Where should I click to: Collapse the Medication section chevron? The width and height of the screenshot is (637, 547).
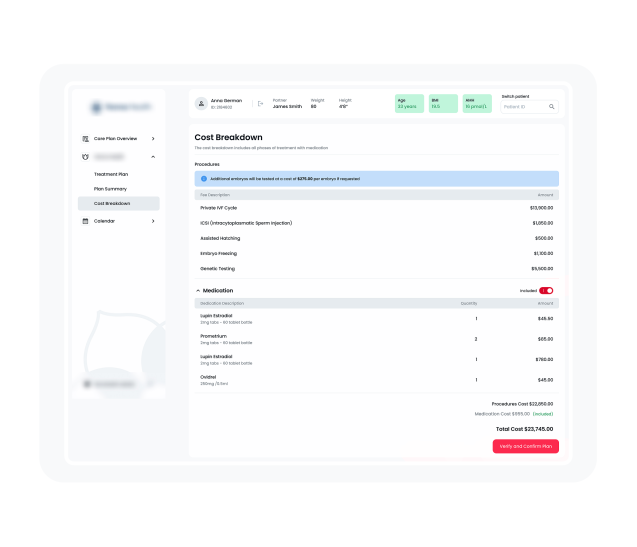(198, 290)
